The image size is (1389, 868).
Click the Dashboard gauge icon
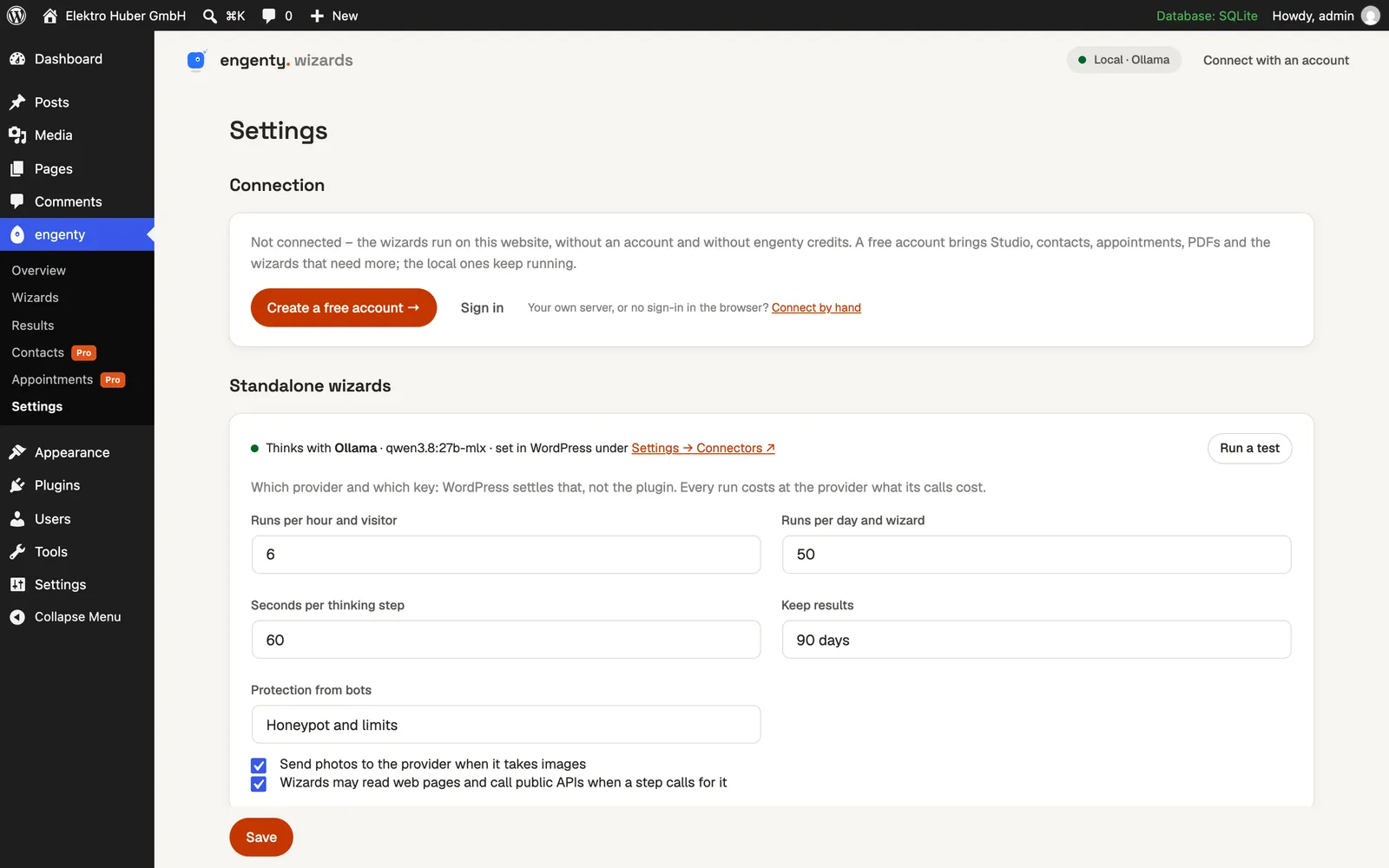coord(17,59)
